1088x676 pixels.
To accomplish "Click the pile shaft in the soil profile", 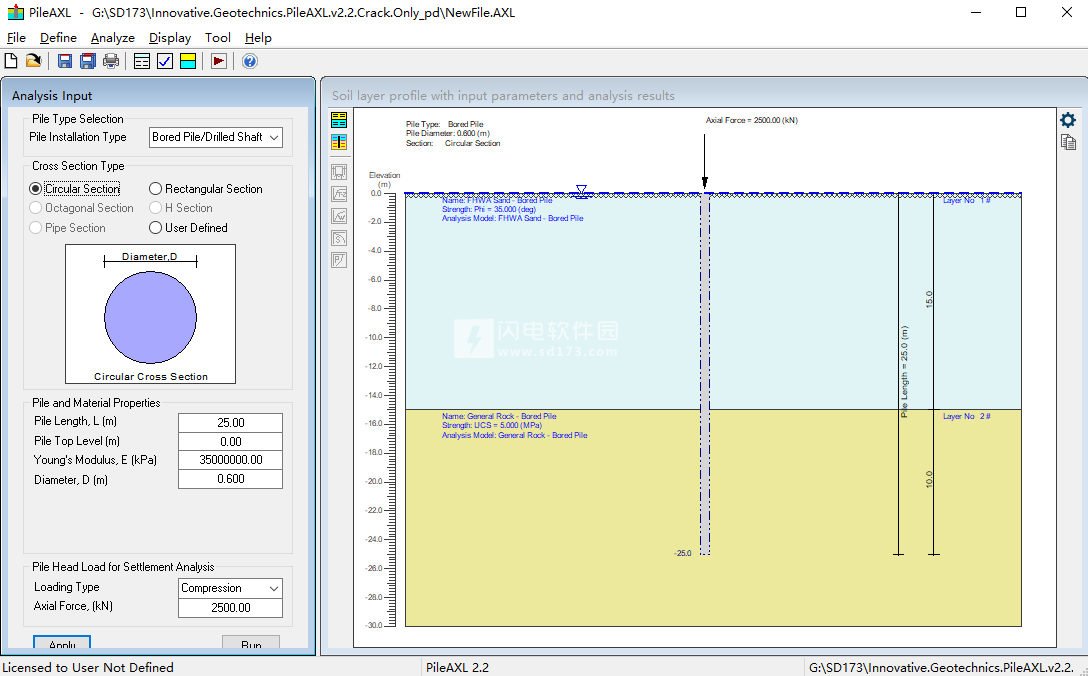I will click(705, 373).
